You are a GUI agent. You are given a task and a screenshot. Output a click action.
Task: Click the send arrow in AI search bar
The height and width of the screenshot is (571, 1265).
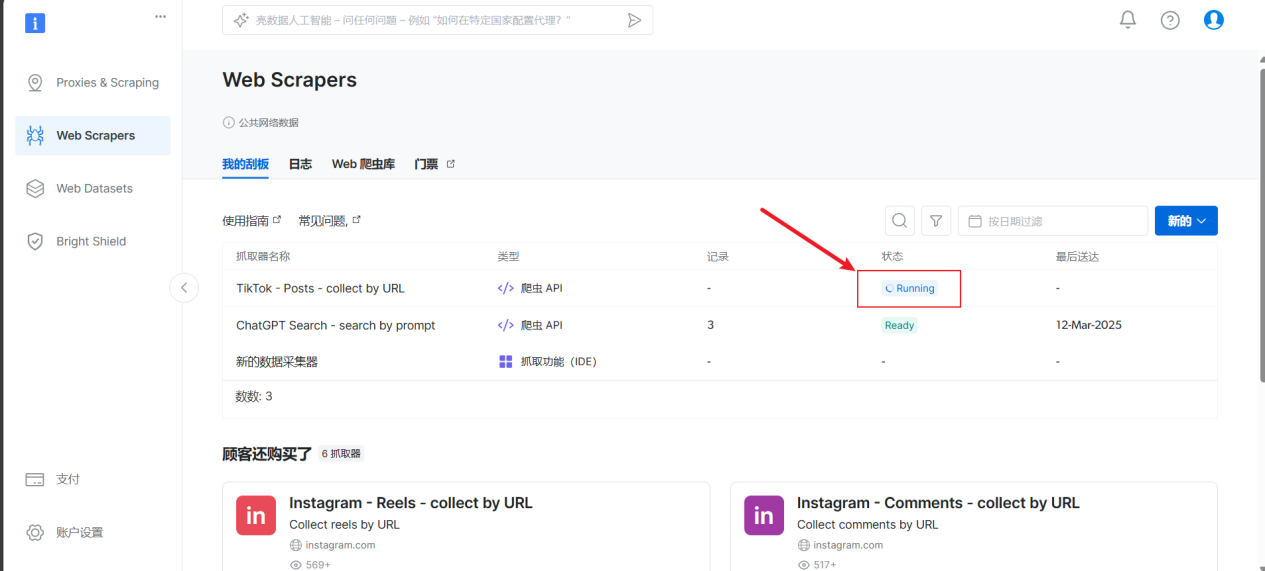coord(634,20)
